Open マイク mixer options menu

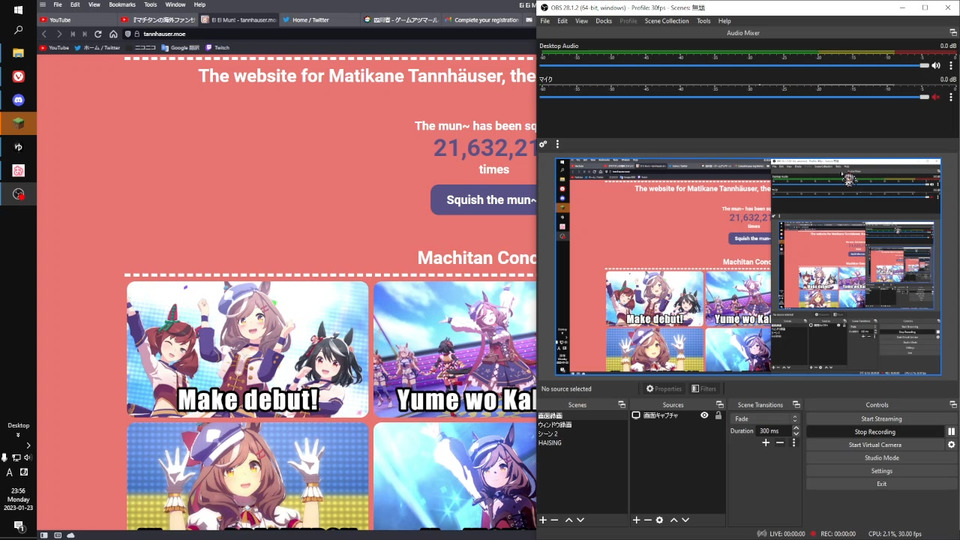click(x=951, y=97)
